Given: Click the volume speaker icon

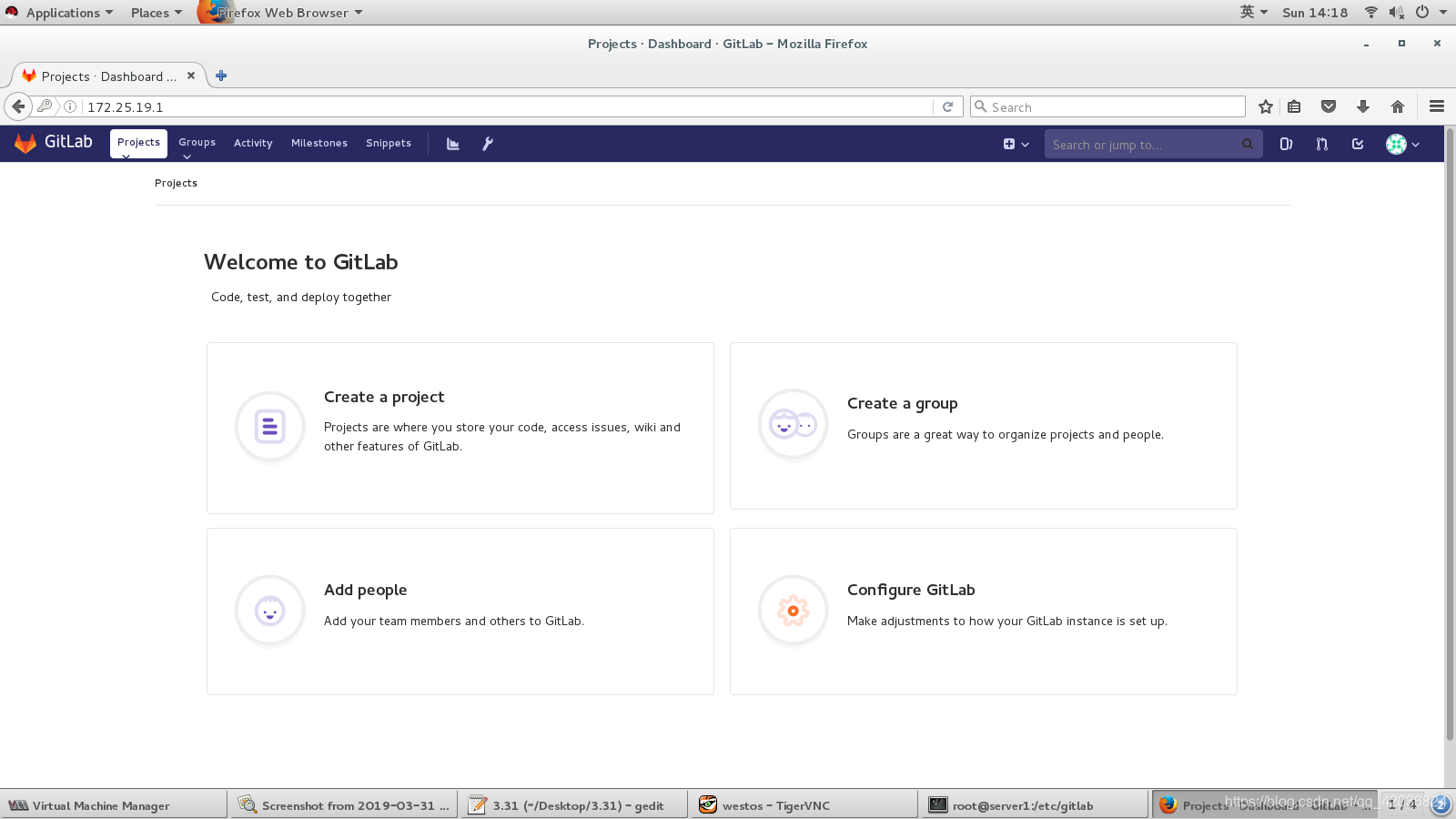Looking at the screenshot, I should [1396, 12].
